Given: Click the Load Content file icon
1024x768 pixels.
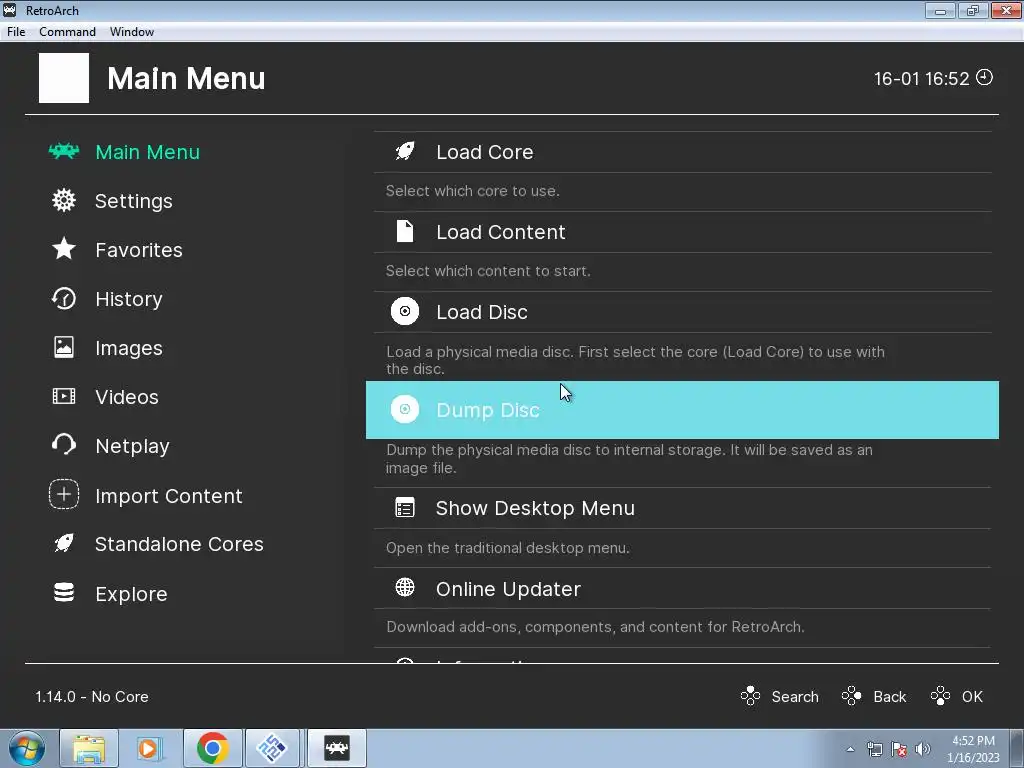Looking at the screenshot, I should pyautogui.click(x=405, y=231).
